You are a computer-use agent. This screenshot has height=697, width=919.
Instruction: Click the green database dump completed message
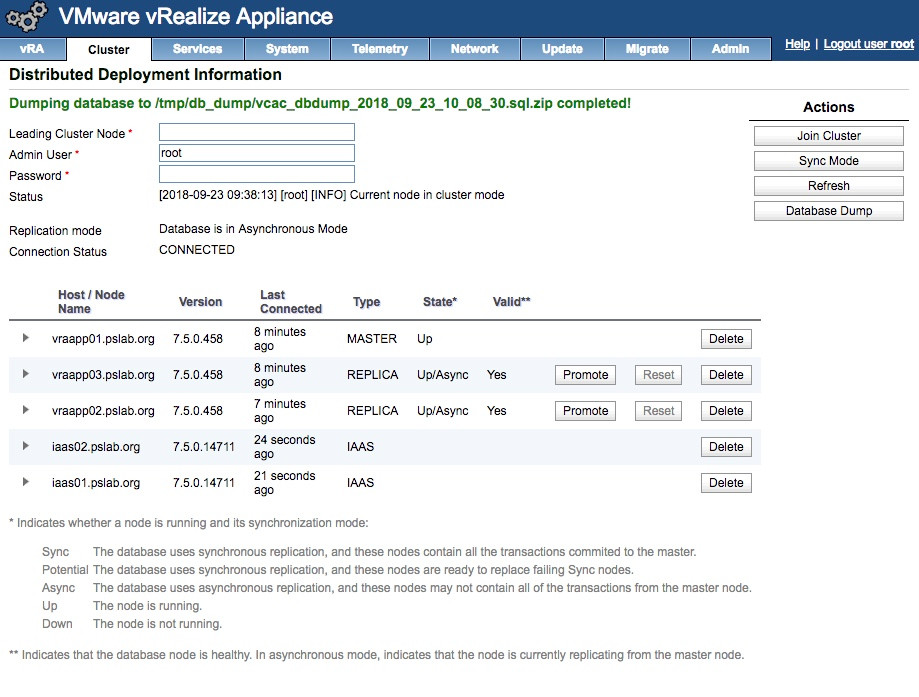(x=320, y=103)
